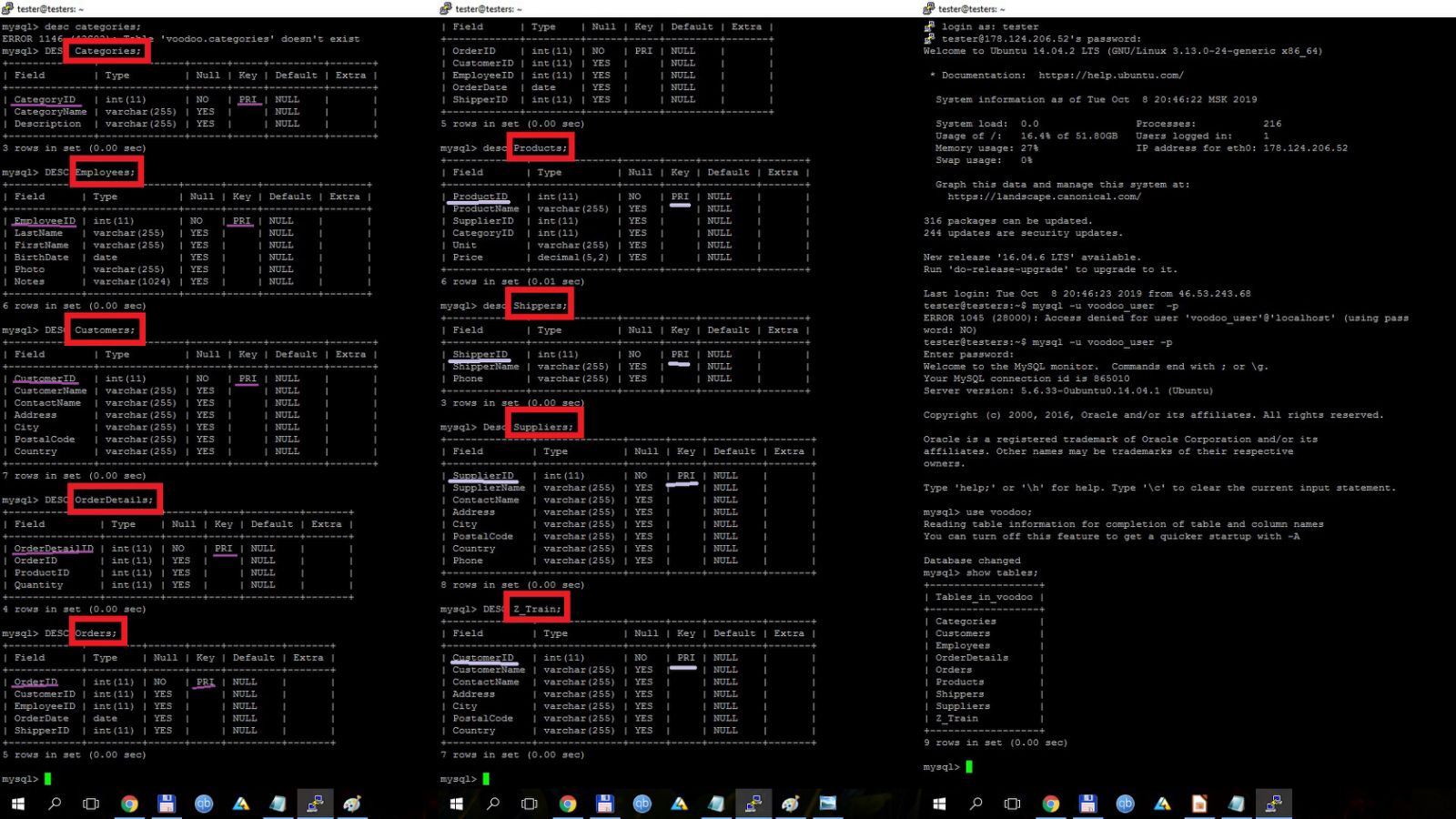Click PuTTY title icon of the login terminal window
Image resolution: width=1456 pixels, height=819 pixels.
point(928,8)
